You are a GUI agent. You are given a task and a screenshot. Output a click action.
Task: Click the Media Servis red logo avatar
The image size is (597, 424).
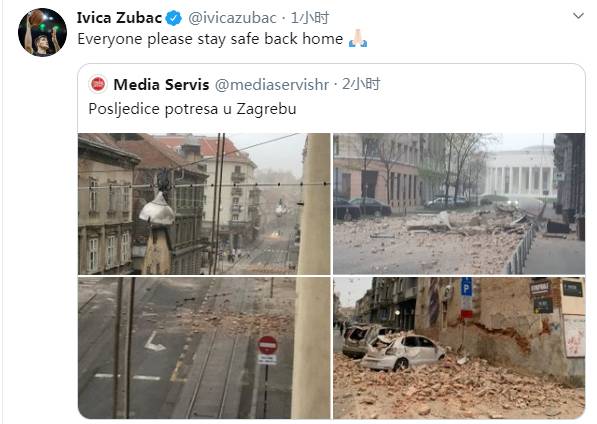[x=98, y=84]
